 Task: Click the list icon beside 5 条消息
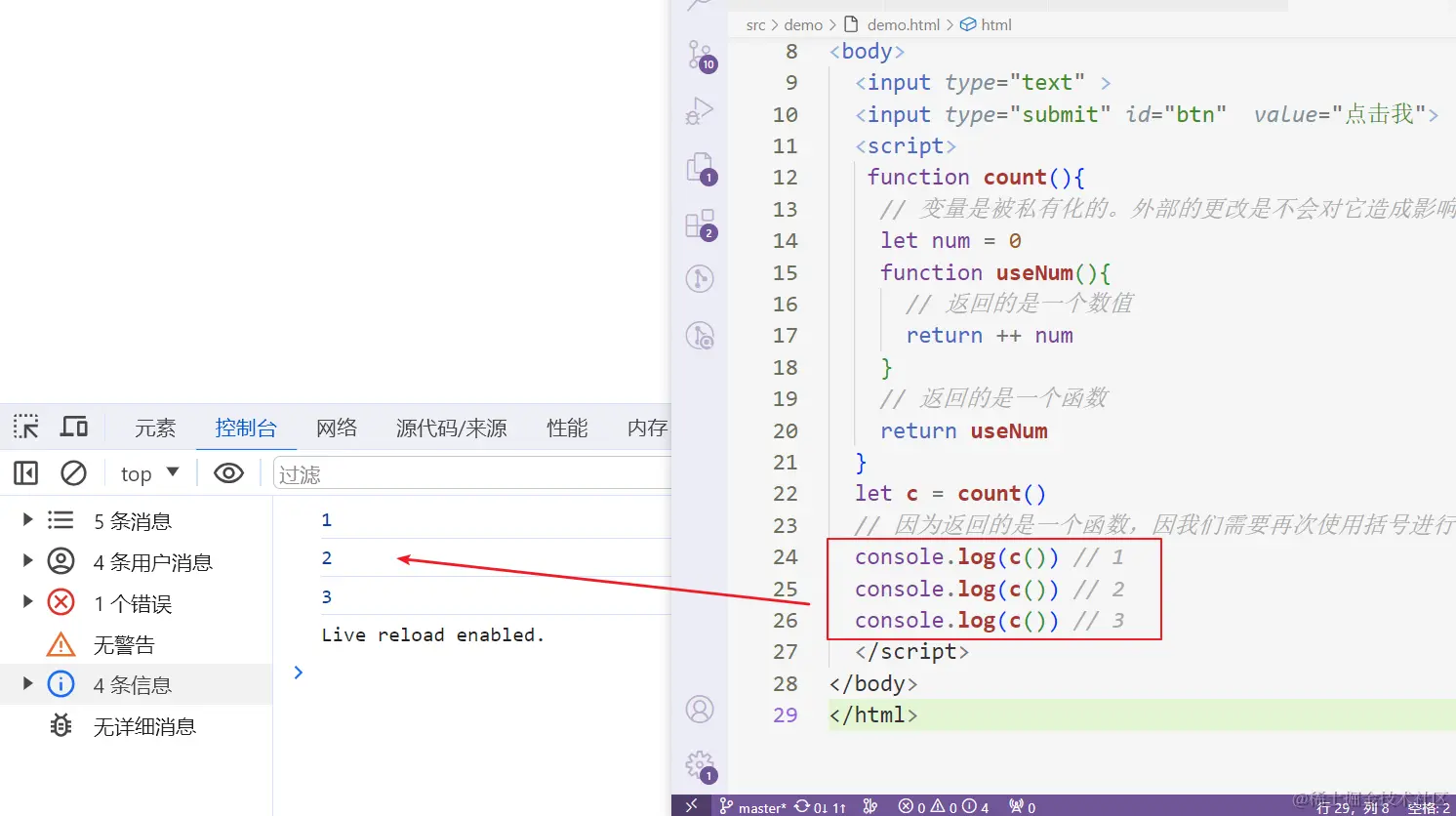coord(61,520)
